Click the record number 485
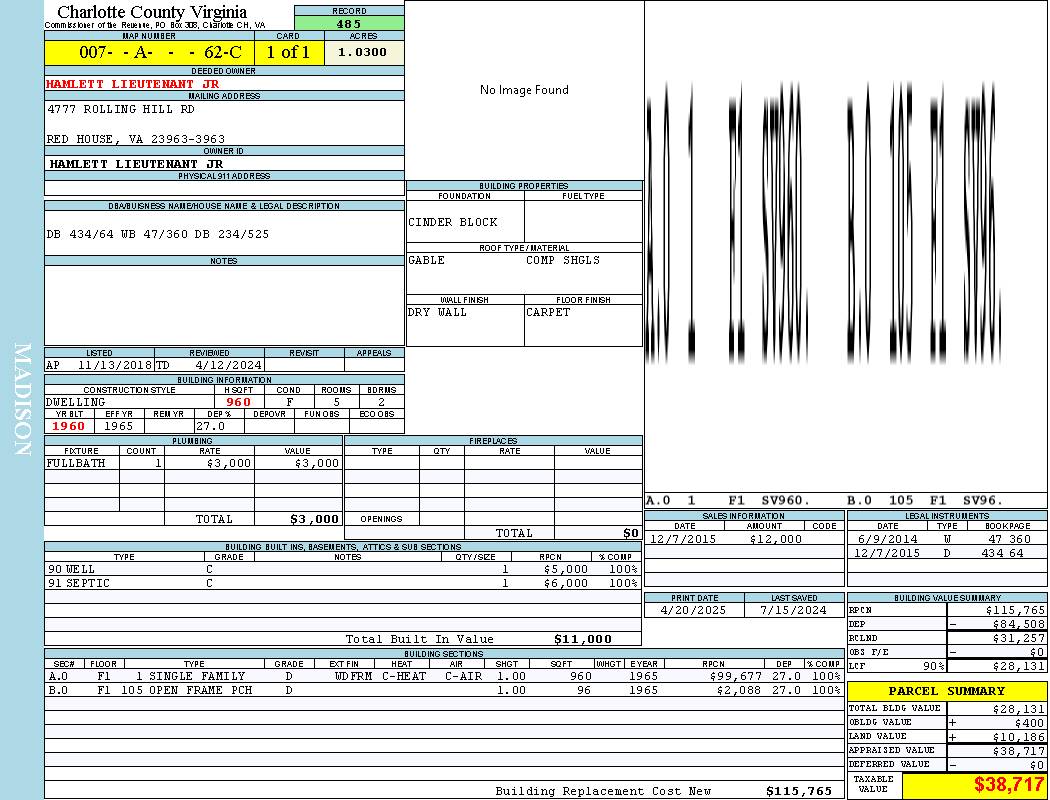This screenshot has width=1050, height=800. coord(349,23)
